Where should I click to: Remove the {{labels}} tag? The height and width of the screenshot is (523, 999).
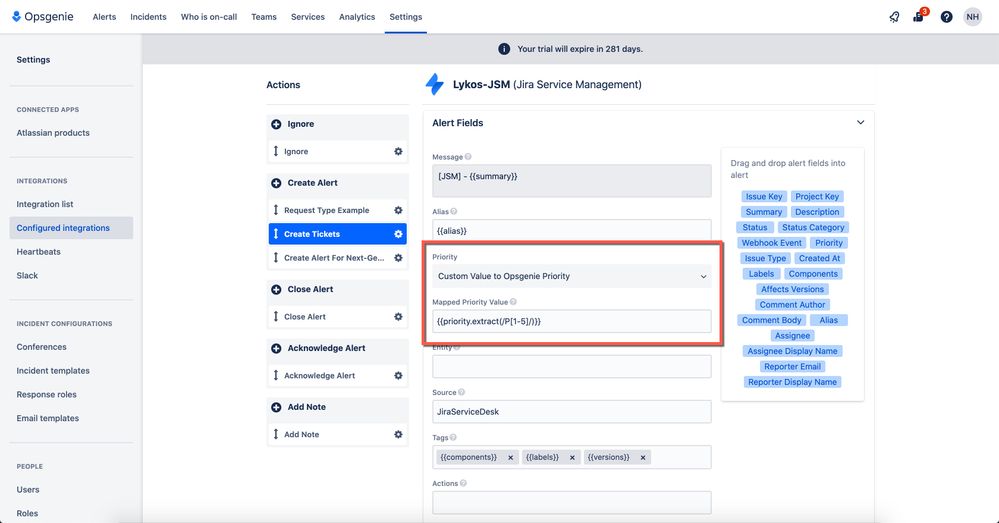(x=572, y=457)
